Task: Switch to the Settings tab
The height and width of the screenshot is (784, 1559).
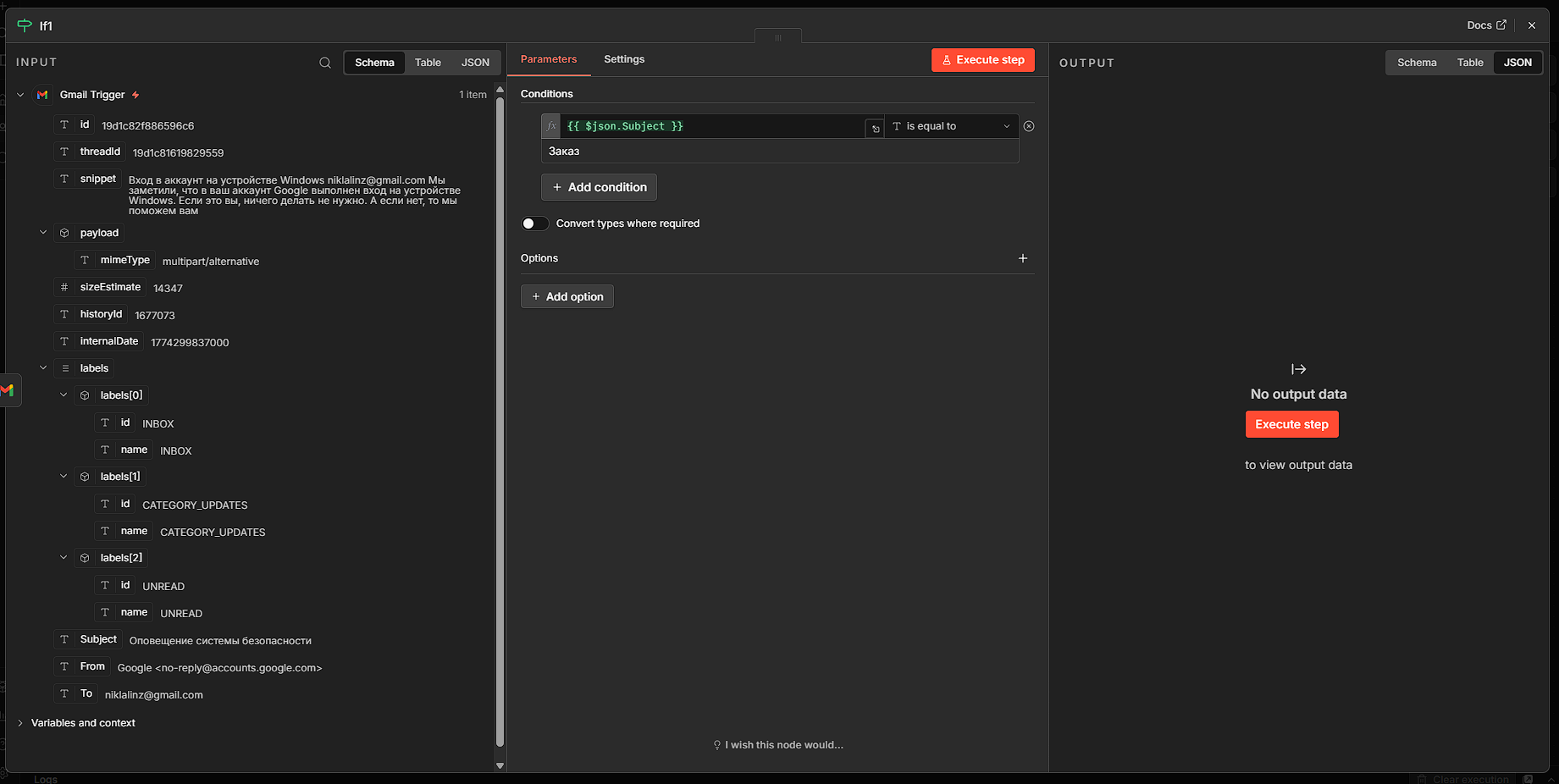Action: point(624,59)
